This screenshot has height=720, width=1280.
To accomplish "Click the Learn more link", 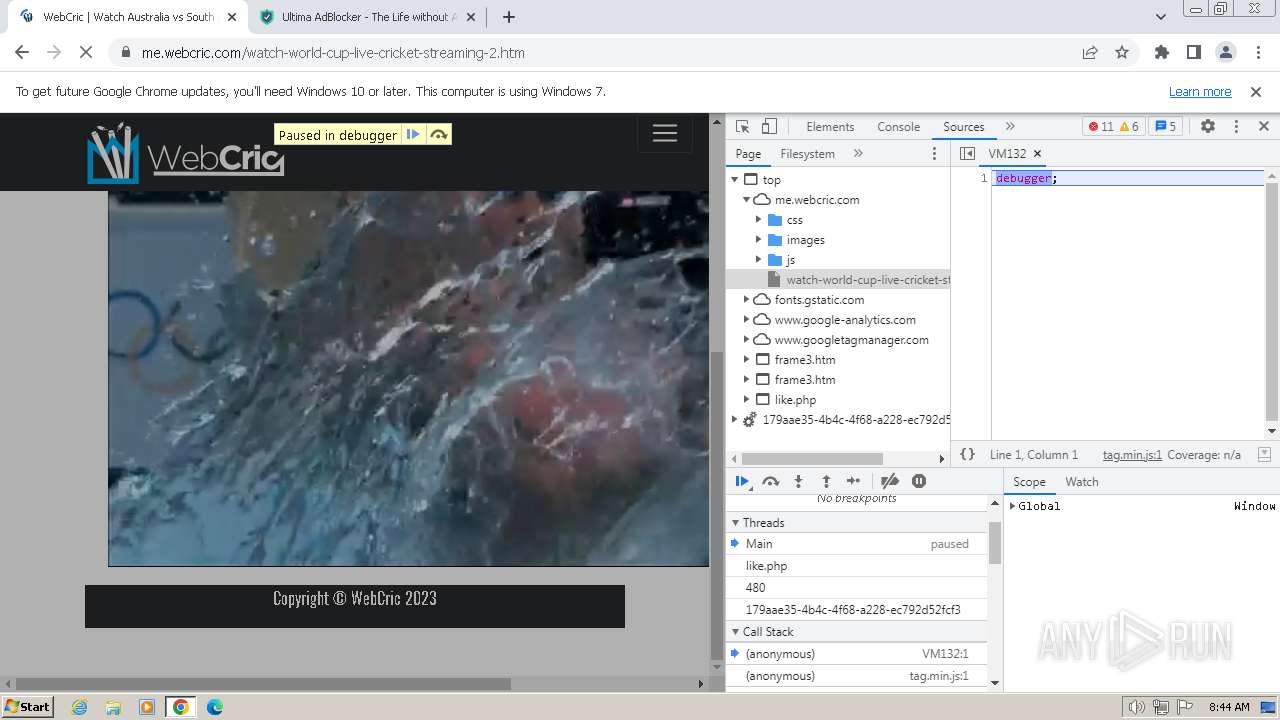I will pyautogui.click(x=1200, y=92).
